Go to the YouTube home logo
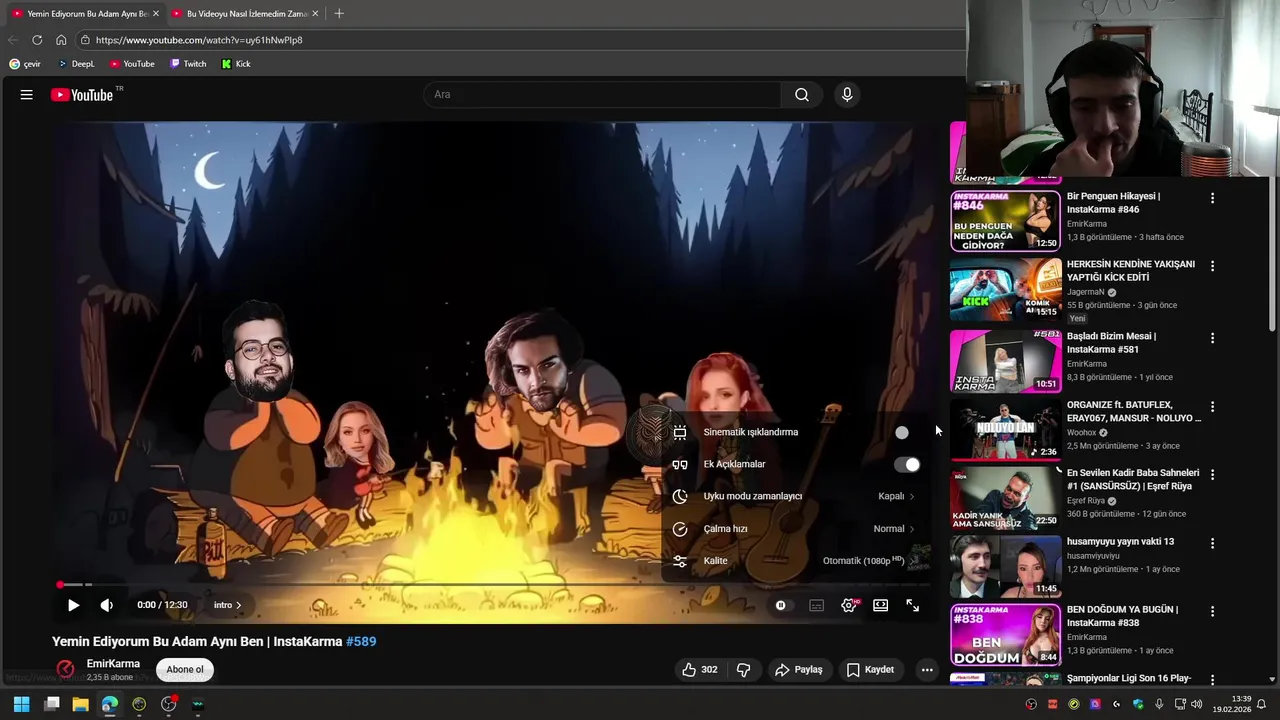The width and height of the screenshot is (1280, 720). 82,95
